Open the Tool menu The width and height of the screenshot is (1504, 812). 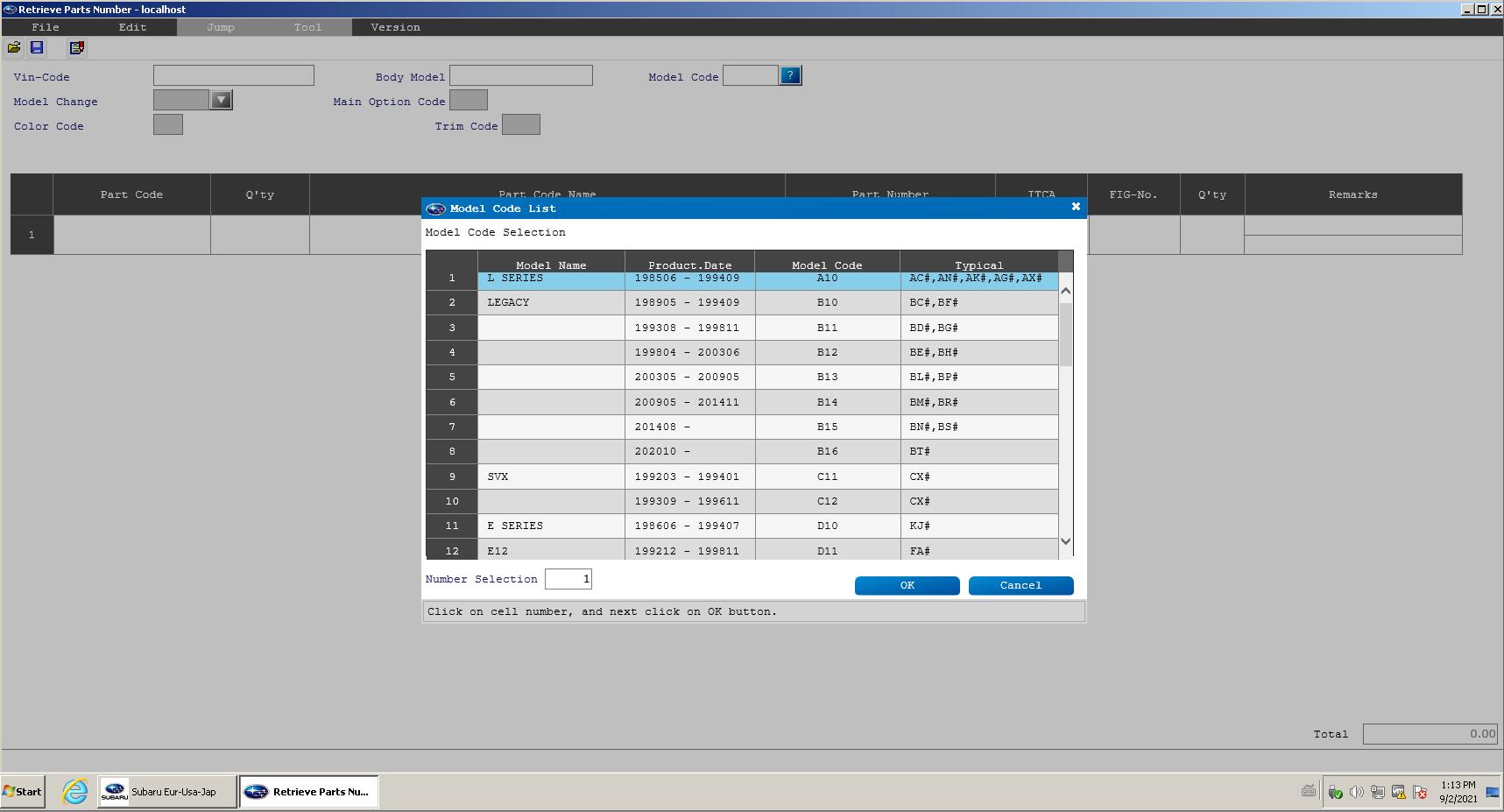(307, 27)
